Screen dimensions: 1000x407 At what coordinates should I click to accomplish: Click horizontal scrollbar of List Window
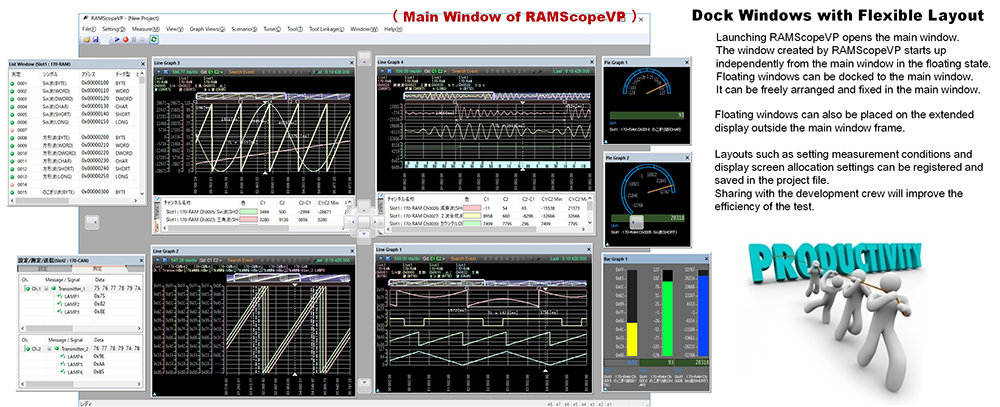tap(75, 201)
